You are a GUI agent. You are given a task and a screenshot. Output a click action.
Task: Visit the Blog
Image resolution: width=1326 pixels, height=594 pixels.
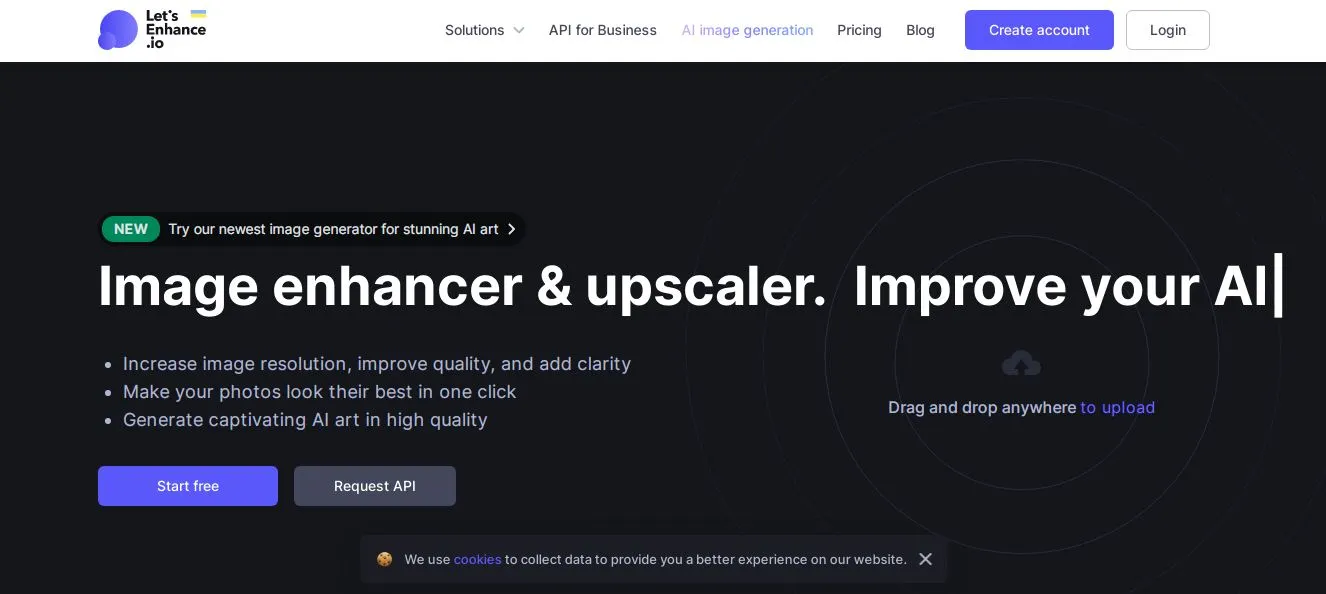click(920, 30)
